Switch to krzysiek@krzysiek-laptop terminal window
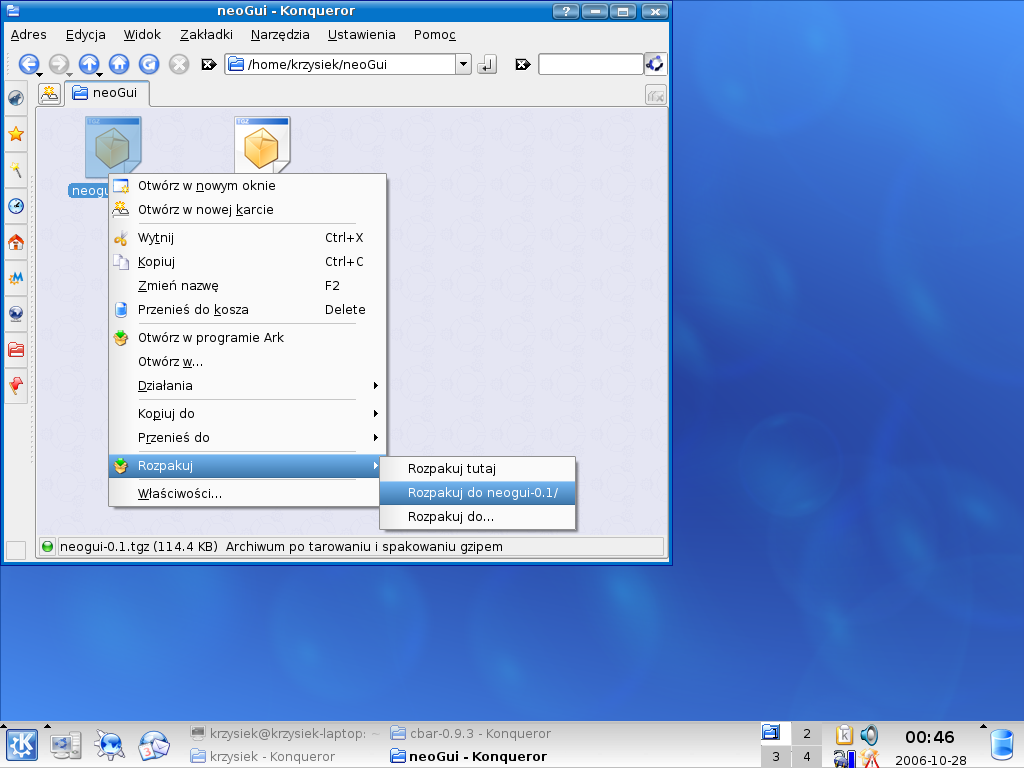1024x768 pixels. click(x=285, y=733)
